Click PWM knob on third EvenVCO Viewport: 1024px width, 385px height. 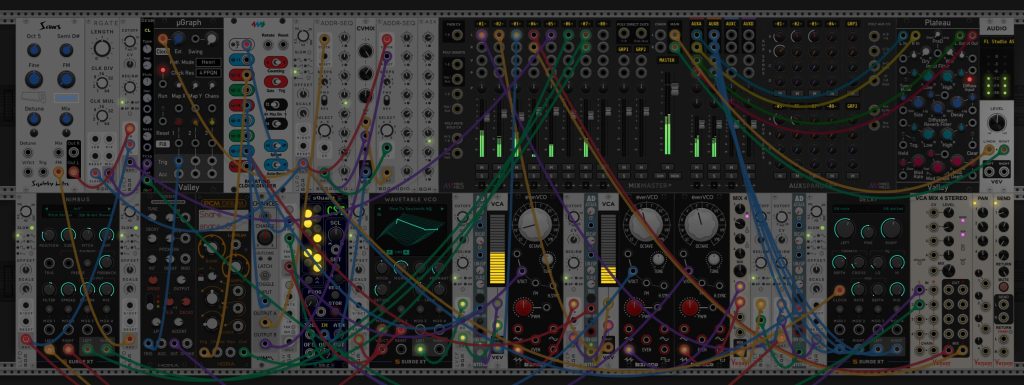coord(689,307)
